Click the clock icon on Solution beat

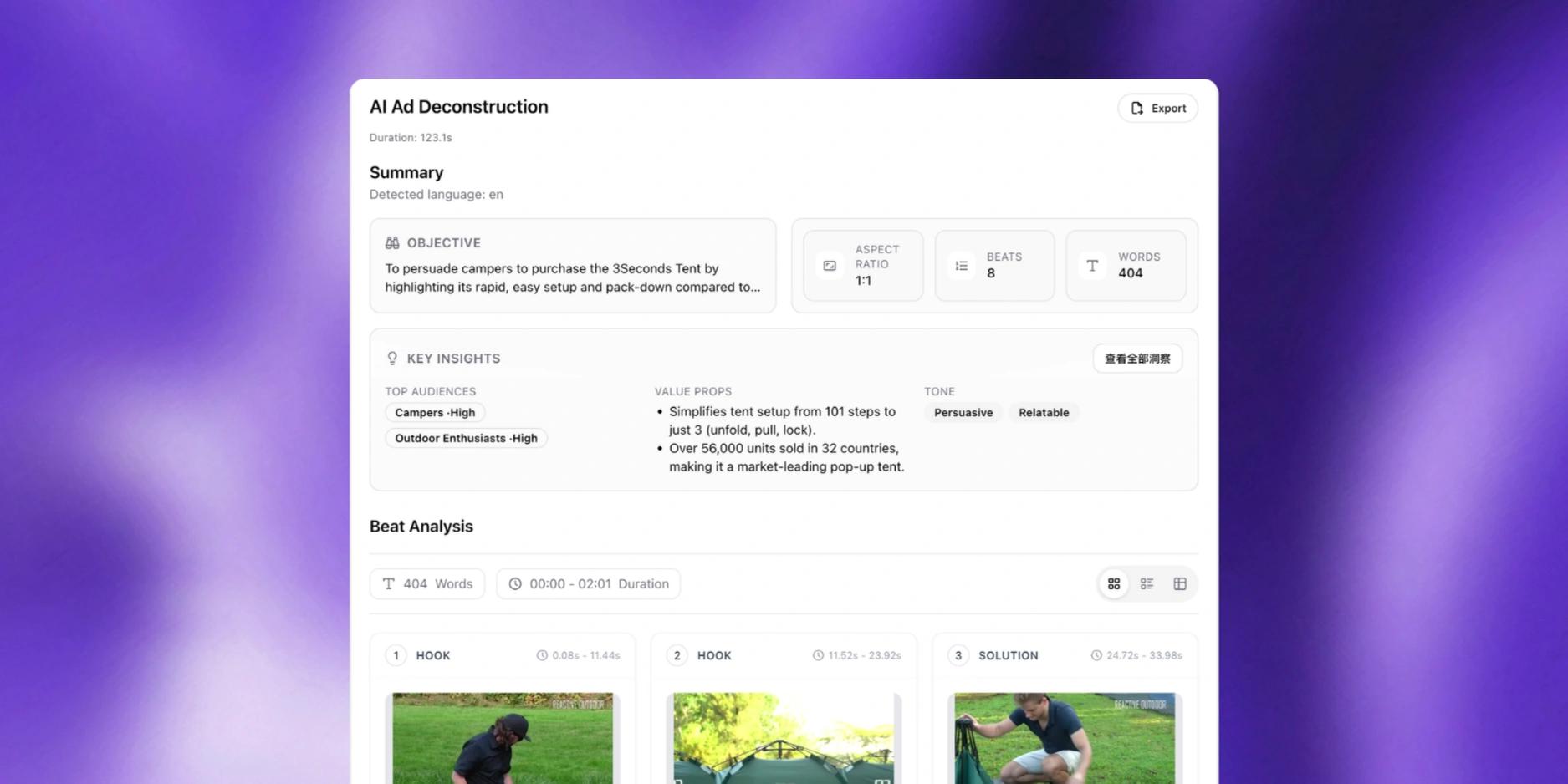1096,656
